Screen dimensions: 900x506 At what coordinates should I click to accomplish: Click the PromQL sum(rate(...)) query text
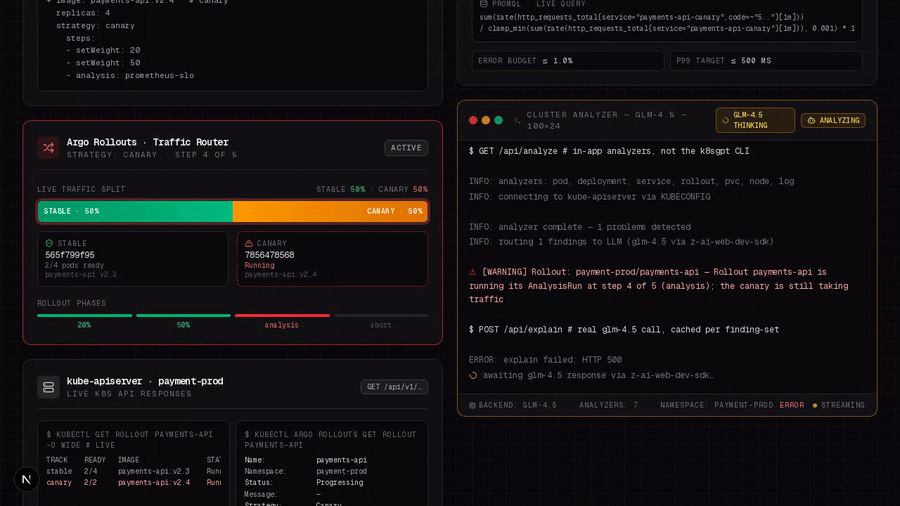(667, 22)
